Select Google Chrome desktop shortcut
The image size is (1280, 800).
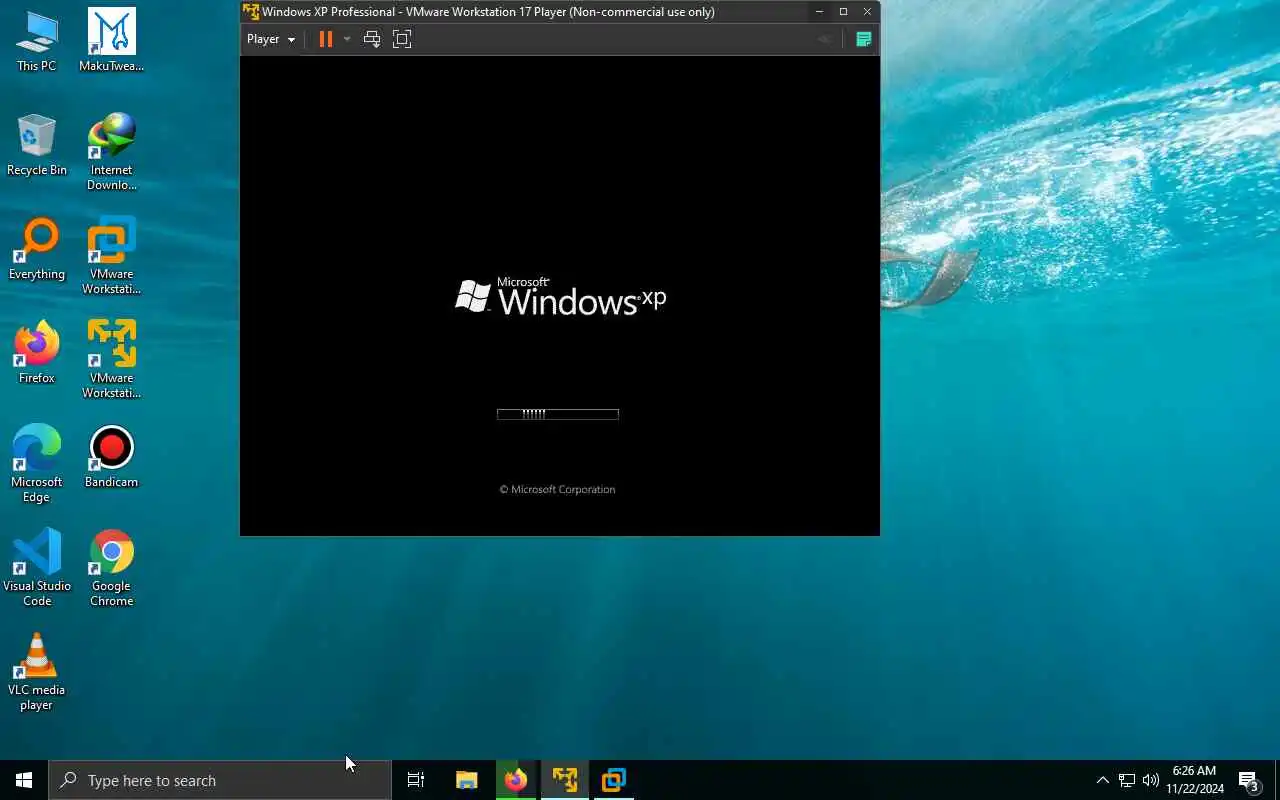pos(111,568)
